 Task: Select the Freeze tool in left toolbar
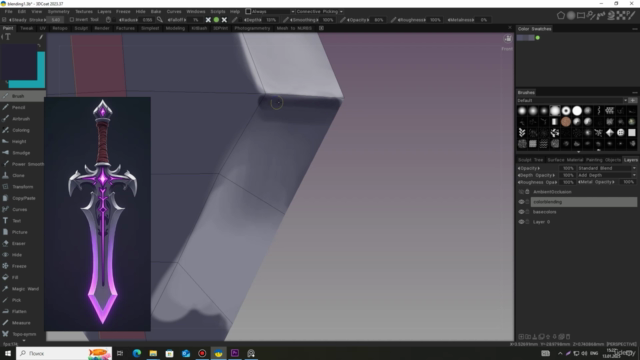pos(22,266)
